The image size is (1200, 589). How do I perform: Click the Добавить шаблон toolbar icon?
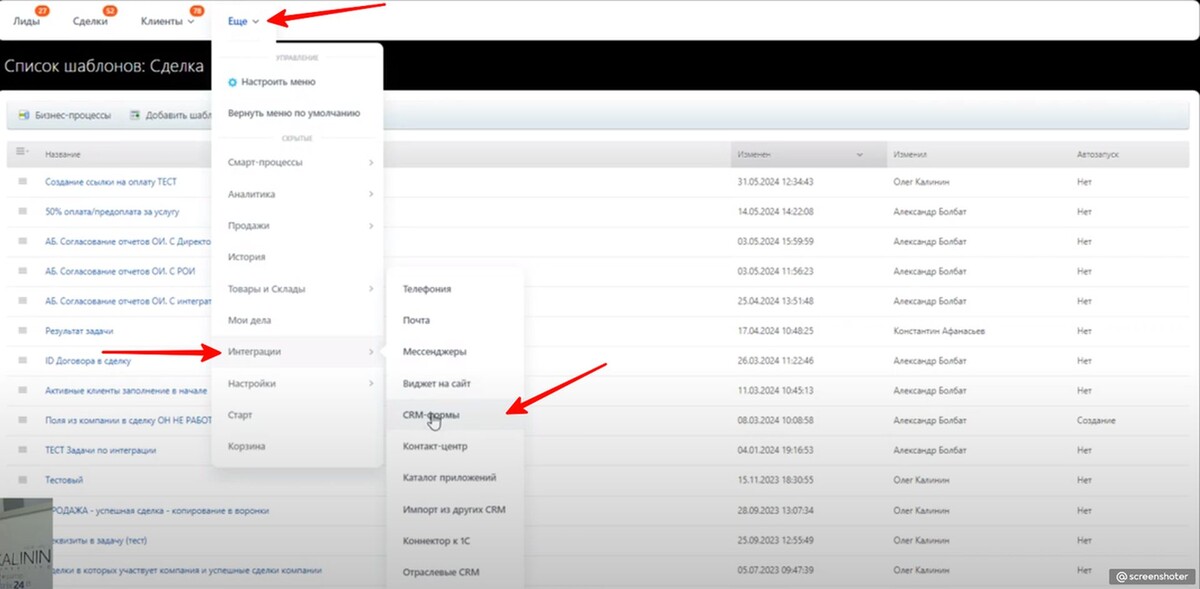pyautogui.click(x=134, y=115)
